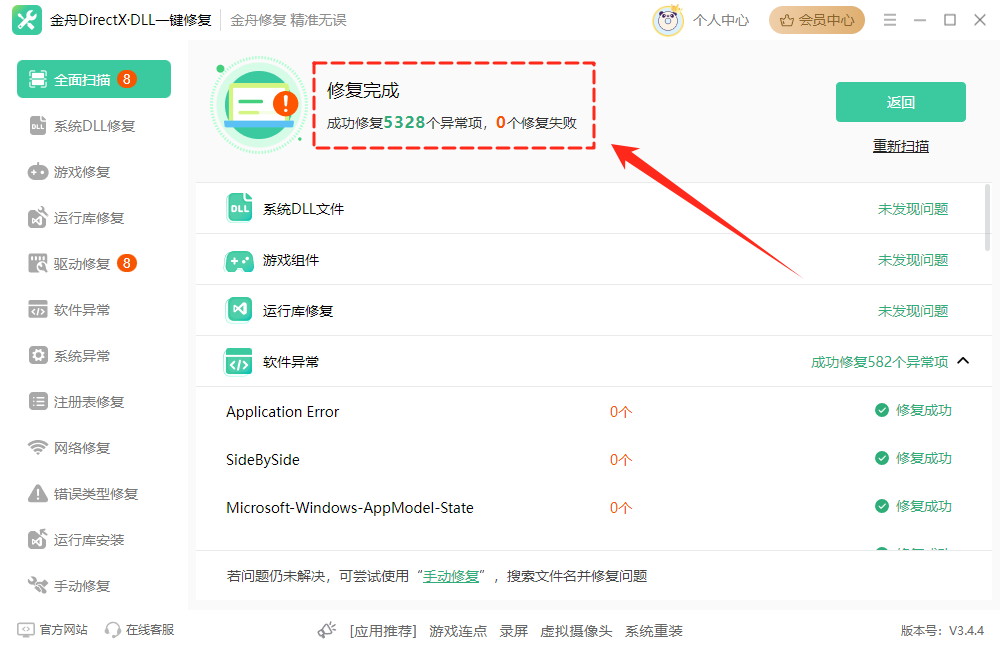Open 会员中心
1000x650 pixels.
816,19
